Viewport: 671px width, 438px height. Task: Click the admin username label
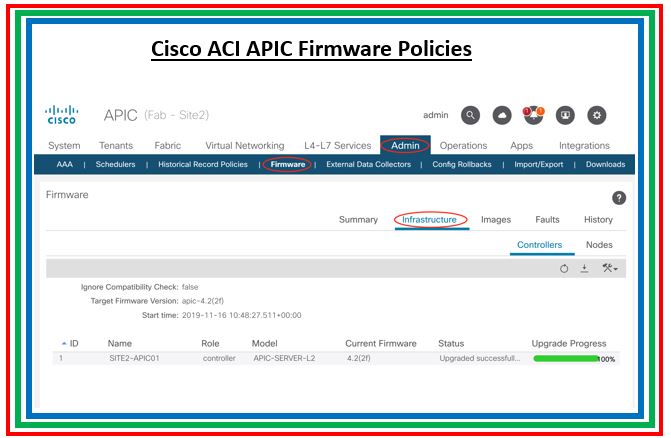click(436, 115)
